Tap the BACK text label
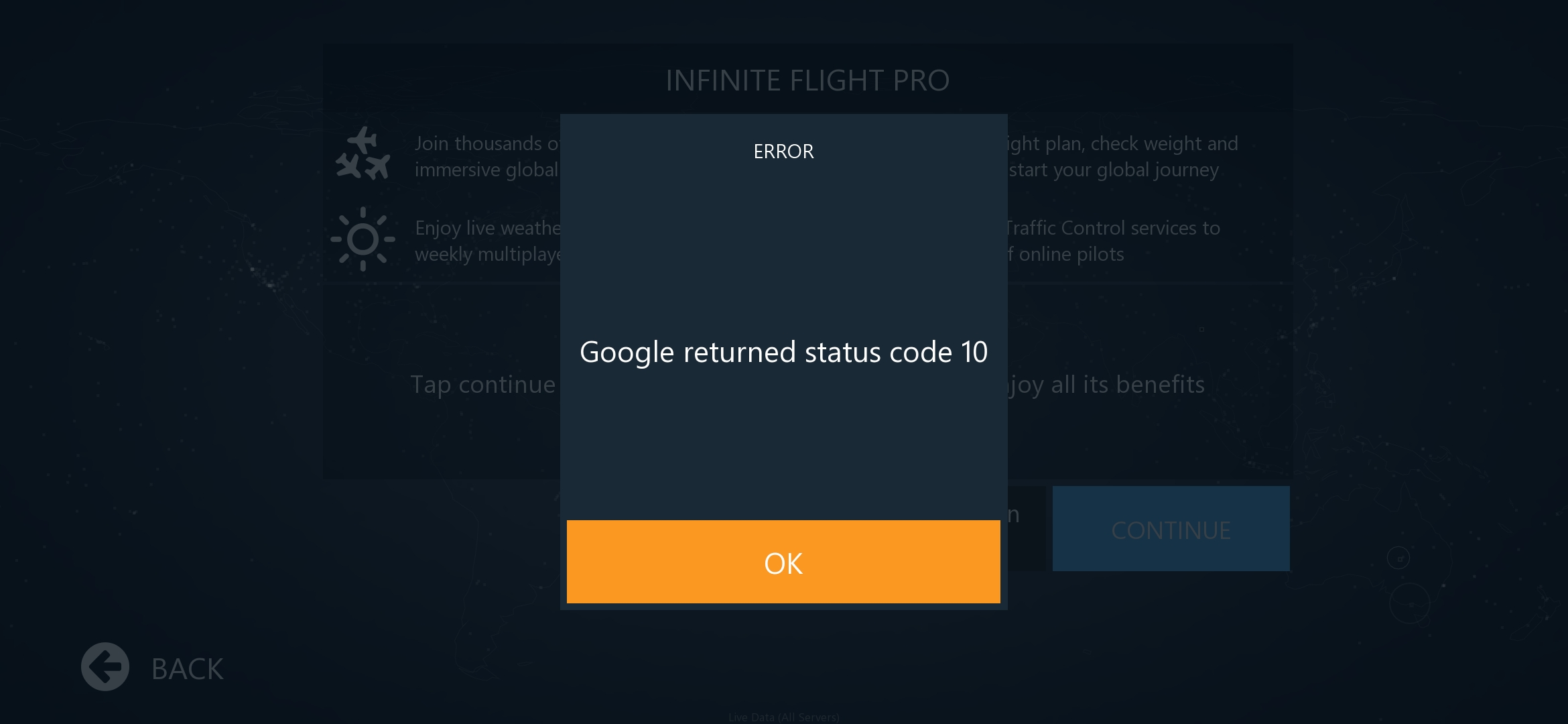1568x724 pixels. 187,669
